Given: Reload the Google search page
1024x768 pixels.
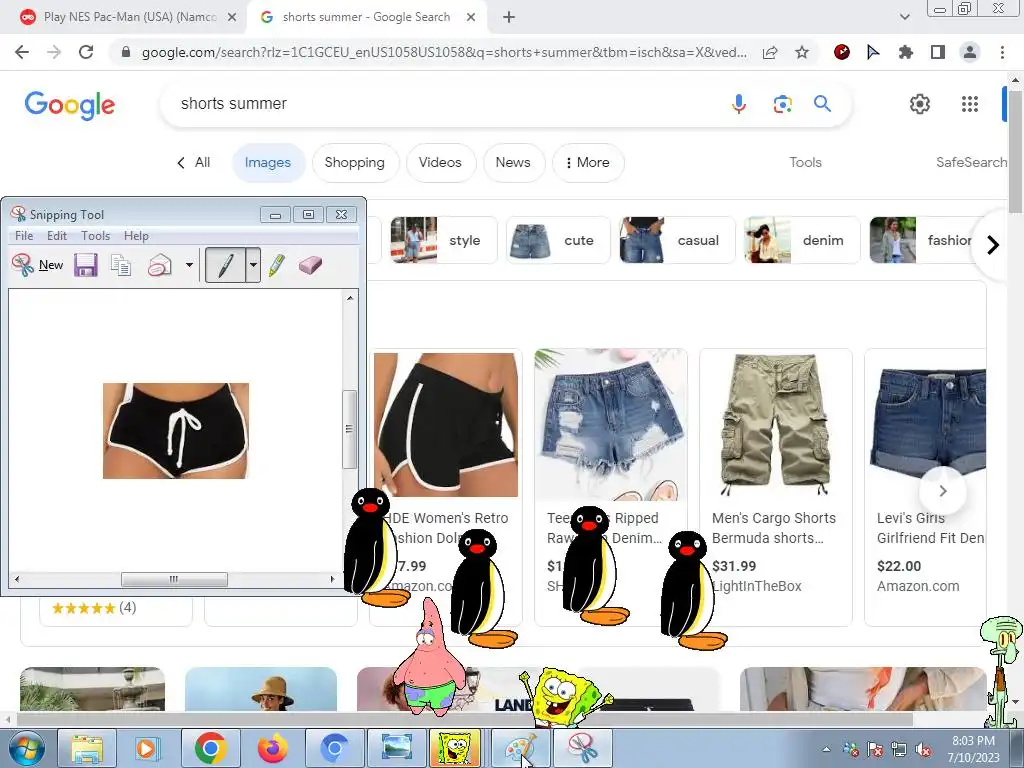Looking at the screenshot, I should pyautogui.click(x=86, y=52).
